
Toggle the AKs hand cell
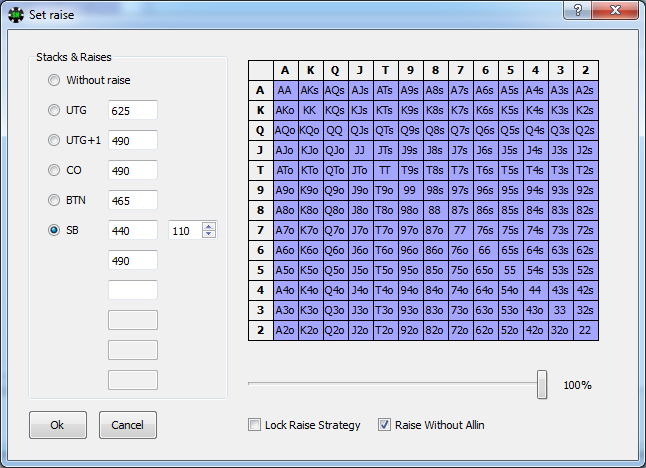[x=310, y=90]
